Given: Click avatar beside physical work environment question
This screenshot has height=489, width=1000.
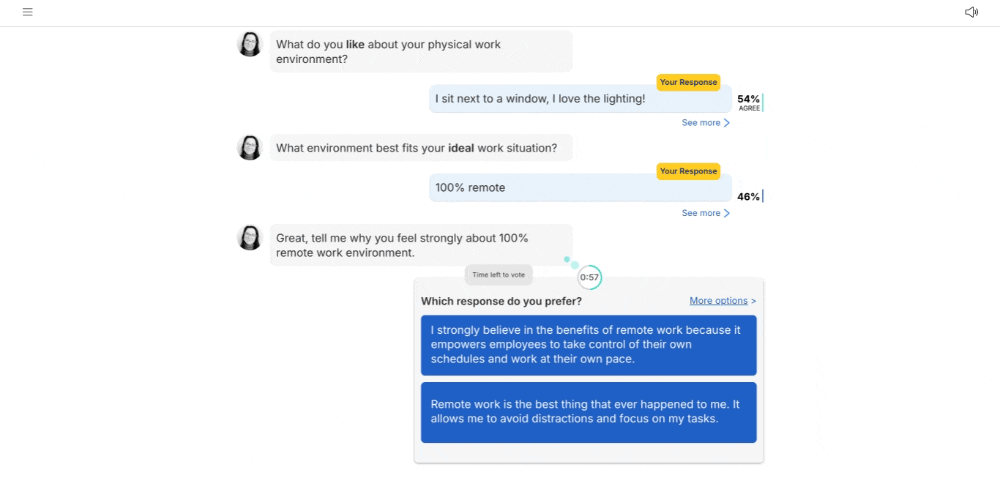Looking at the screenshot, I should [249, 44].
